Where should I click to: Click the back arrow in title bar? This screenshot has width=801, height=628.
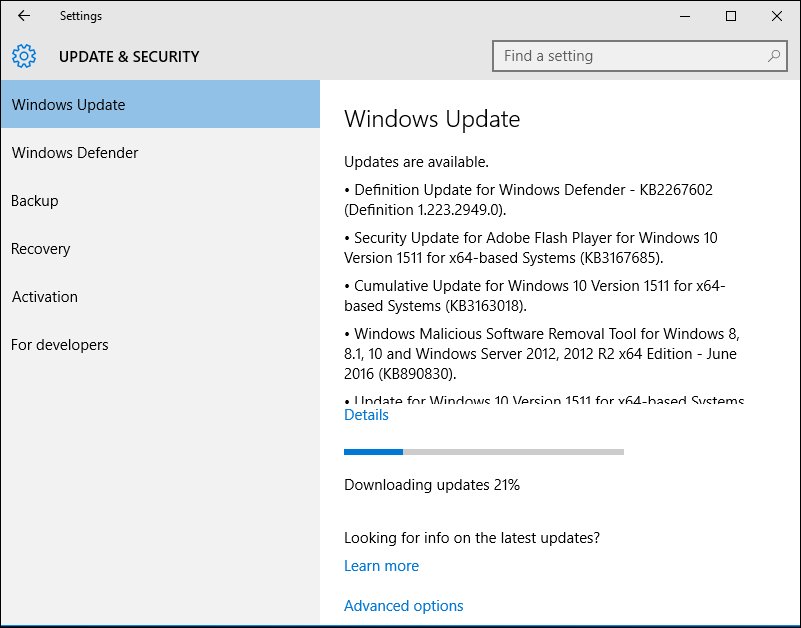24,16
